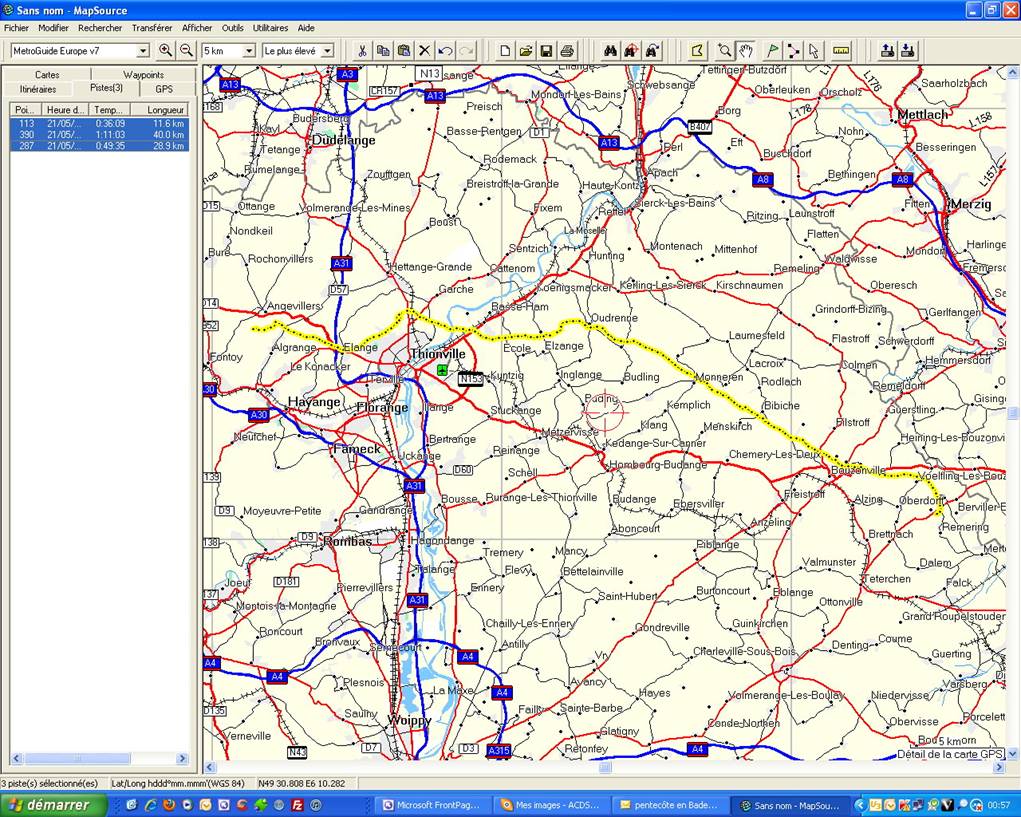The width and height of the screenshot is (1021, 817).
Task: Select the Distance/Bearing ruler tool
Action: click(x=841, y=50)
